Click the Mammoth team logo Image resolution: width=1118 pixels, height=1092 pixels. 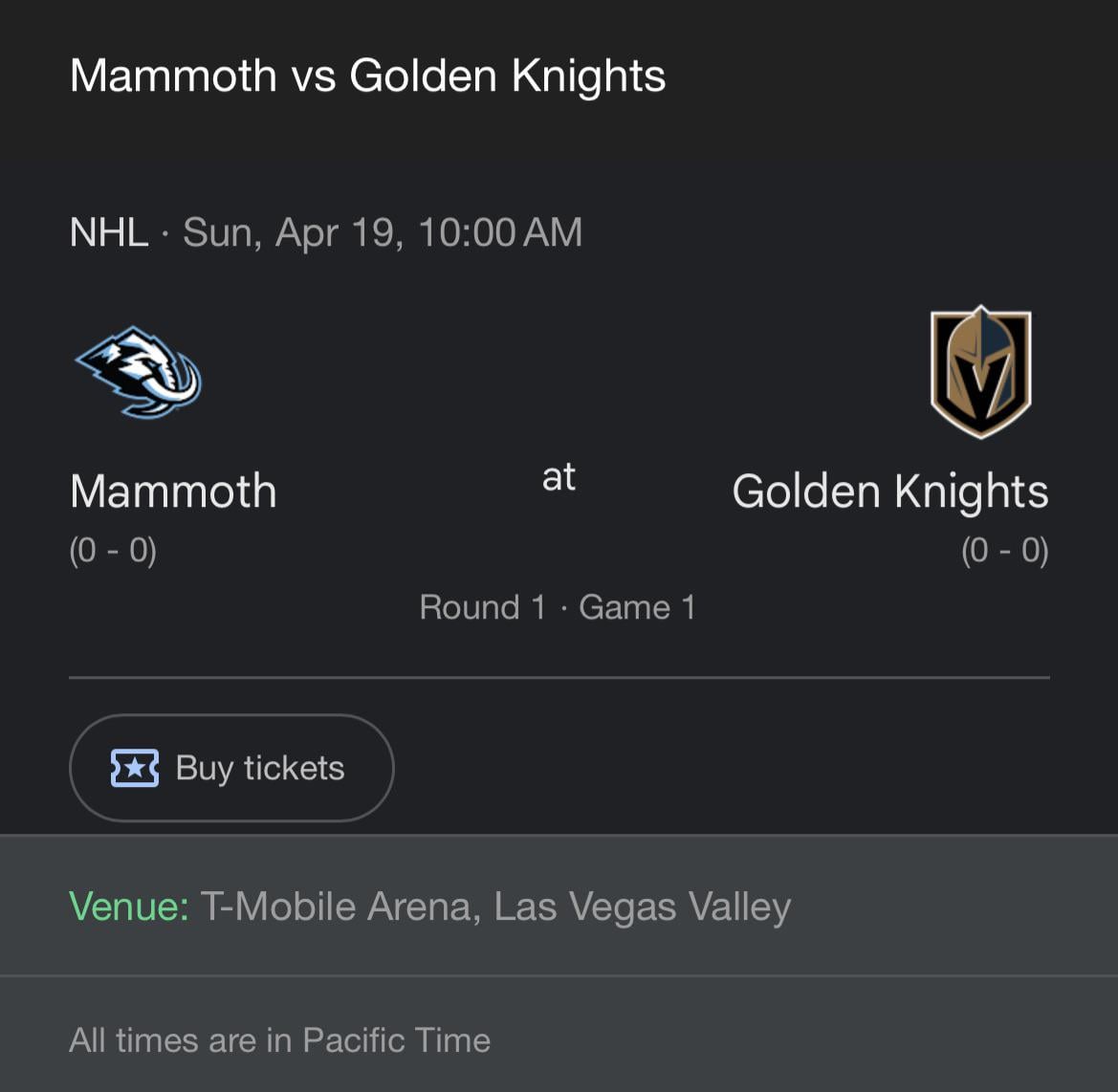[x=139, y=373]
